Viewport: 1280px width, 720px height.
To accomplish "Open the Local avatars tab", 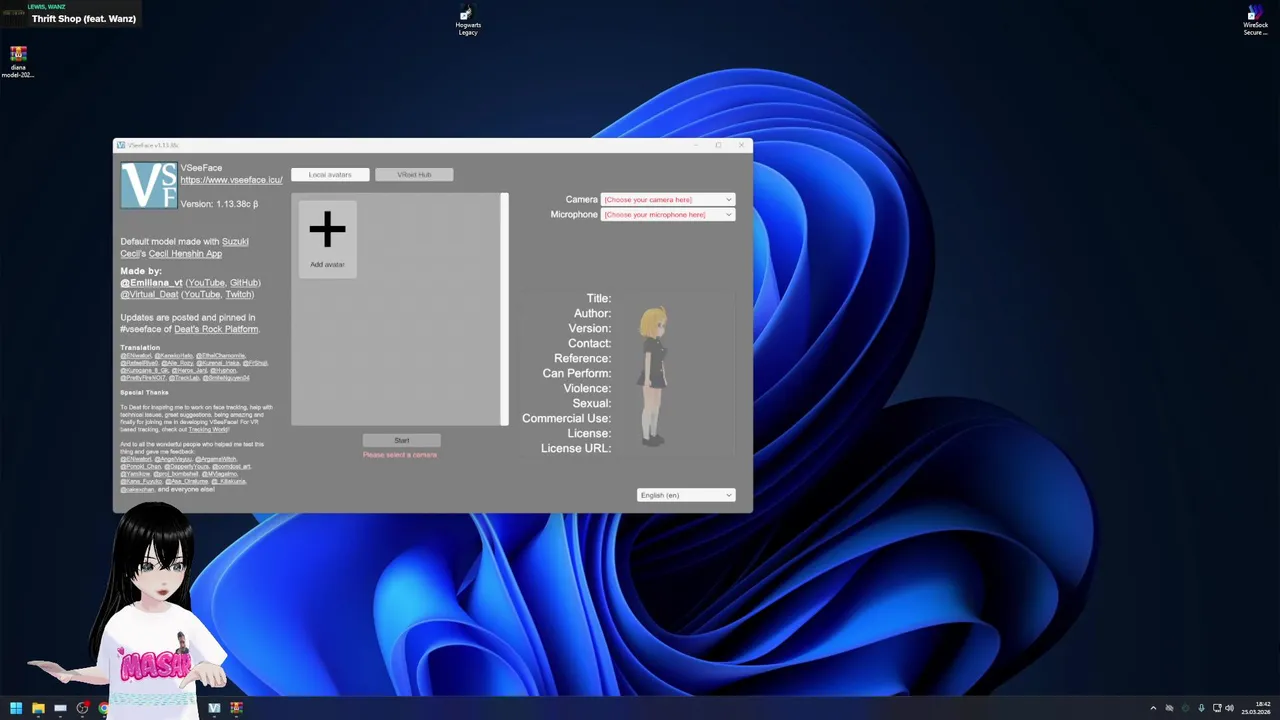I will [x=330, y=175].
